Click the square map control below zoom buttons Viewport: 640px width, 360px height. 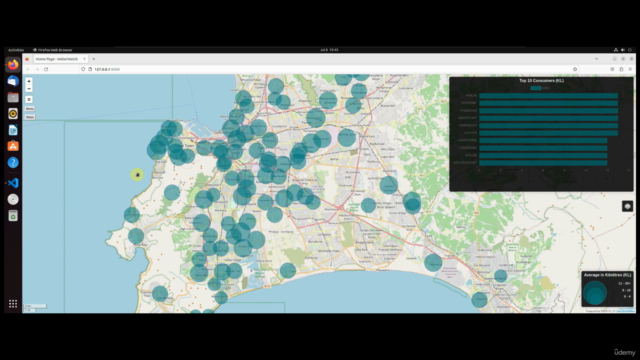[x=29, y=99]
